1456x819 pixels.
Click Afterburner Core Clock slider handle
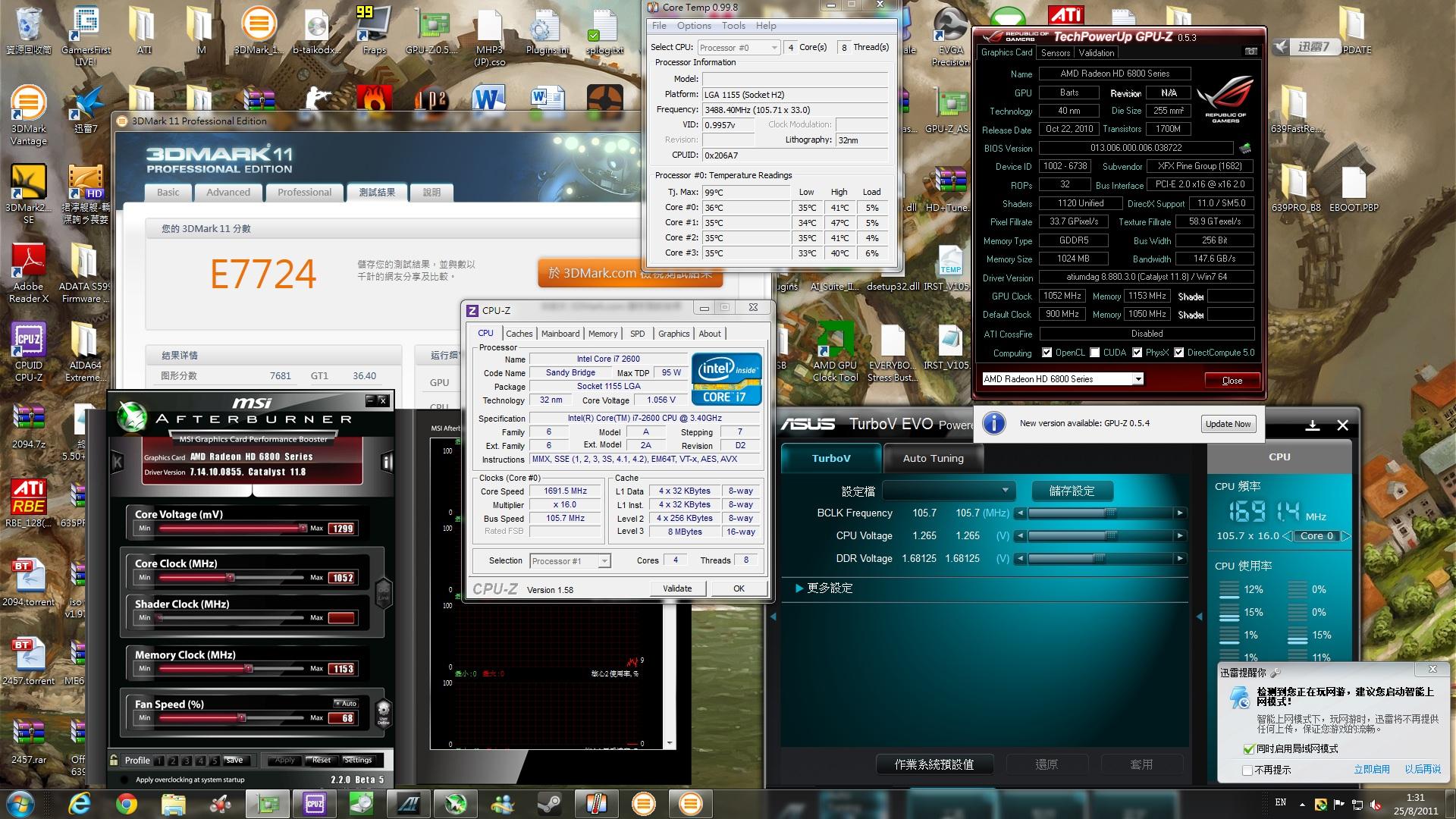[x=231, y=578]
